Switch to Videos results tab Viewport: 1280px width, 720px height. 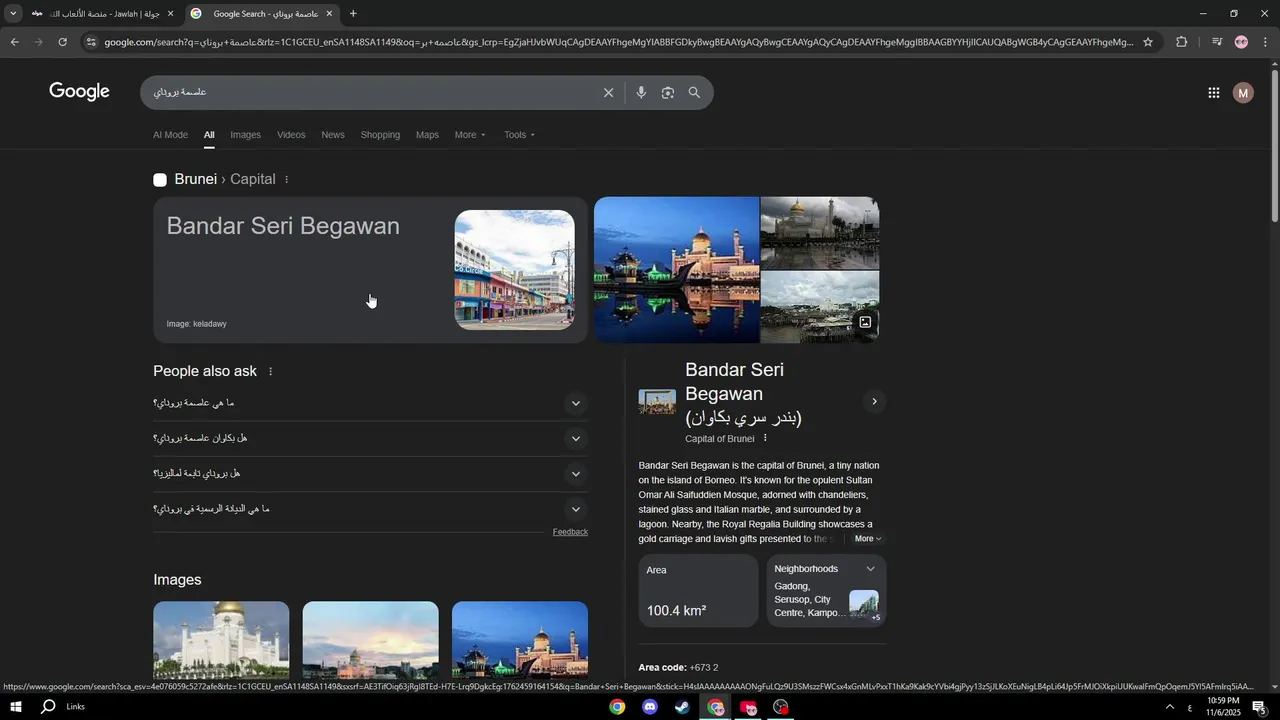point(291,135)
